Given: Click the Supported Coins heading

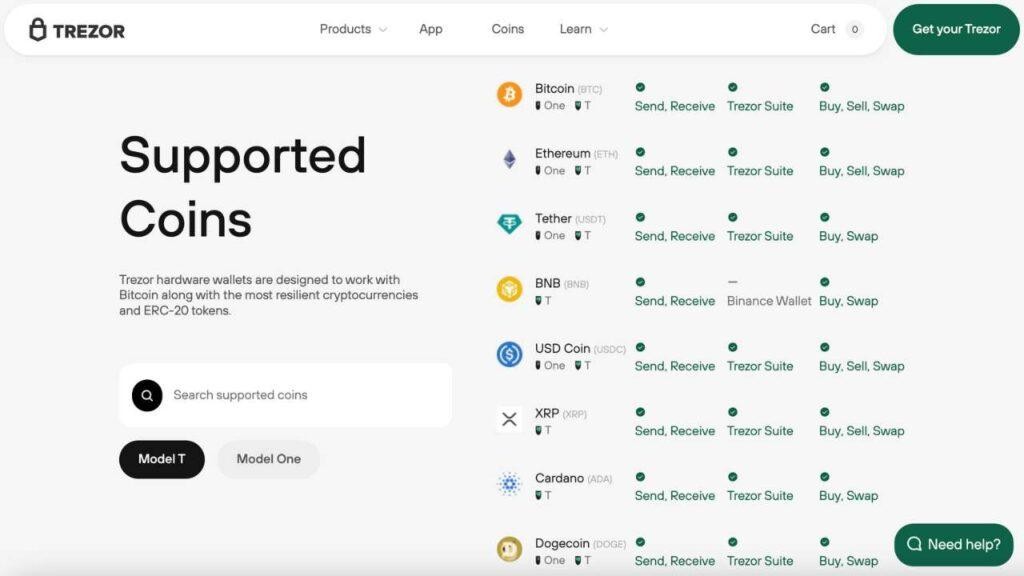Looking at the screenshot, I should point(242,187).
